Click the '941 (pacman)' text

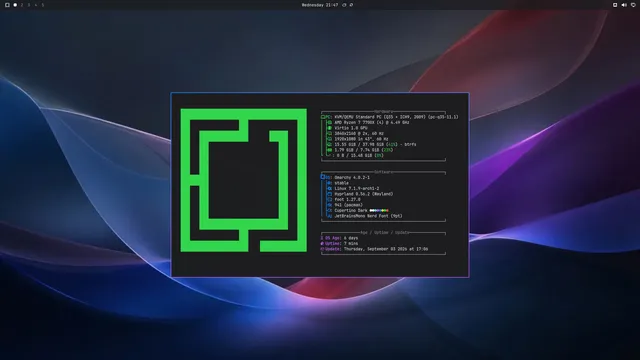[349, 205]
